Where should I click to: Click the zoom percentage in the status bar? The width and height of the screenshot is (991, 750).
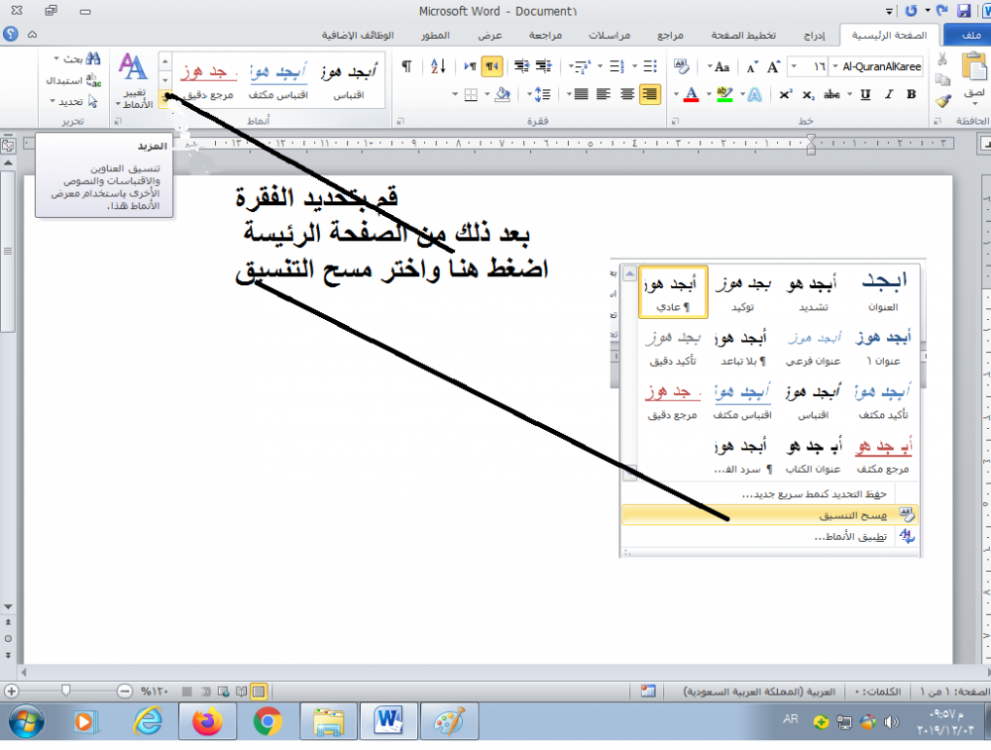154,692
